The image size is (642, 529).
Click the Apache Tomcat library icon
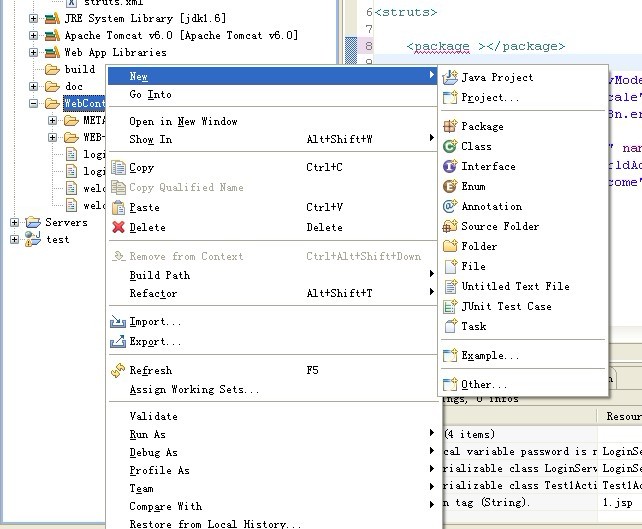pos(52,36)
